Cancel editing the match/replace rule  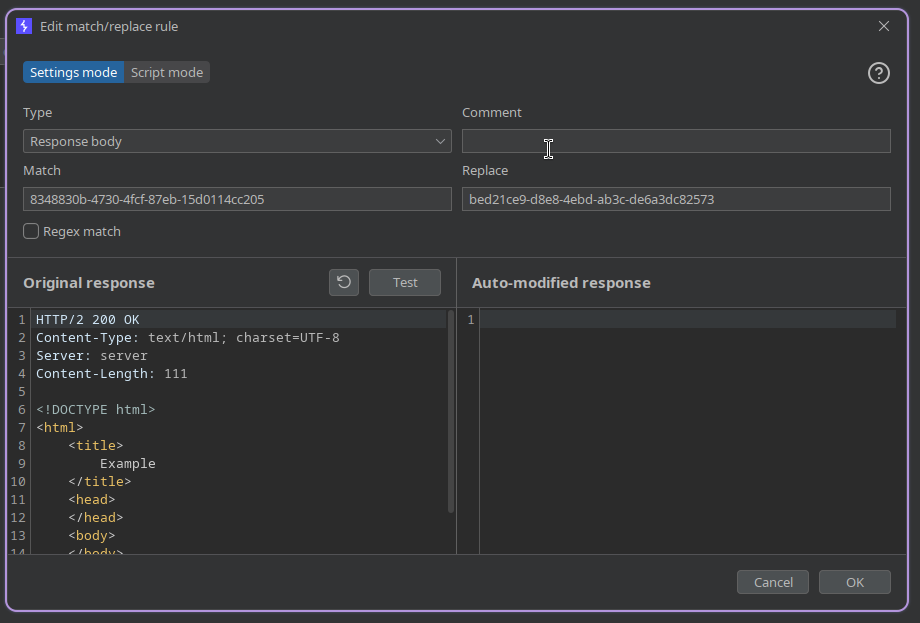(x=773, y=582)
